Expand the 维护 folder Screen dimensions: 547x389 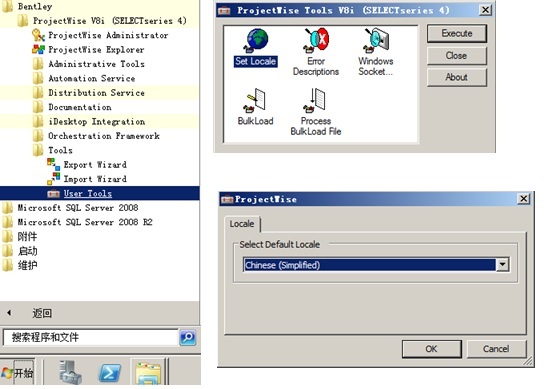click(20, 265)
